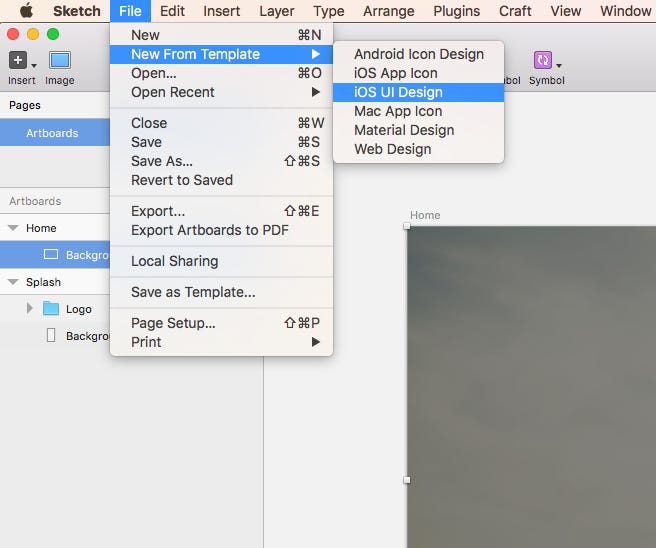Close the File menu in menu bar

tap(130, 11)
